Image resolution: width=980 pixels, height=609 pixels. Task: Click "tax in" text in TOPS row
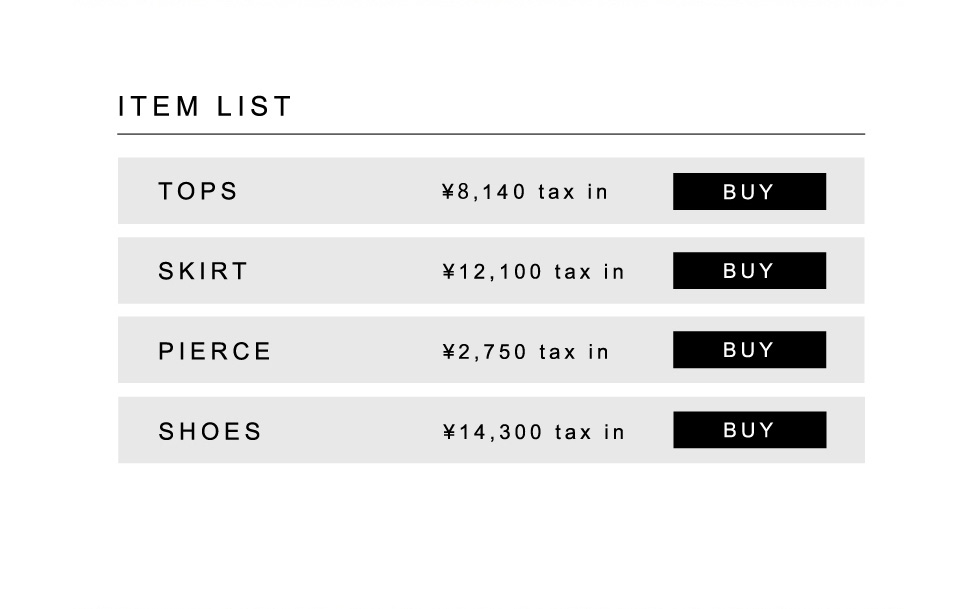[x=573, y=192]
